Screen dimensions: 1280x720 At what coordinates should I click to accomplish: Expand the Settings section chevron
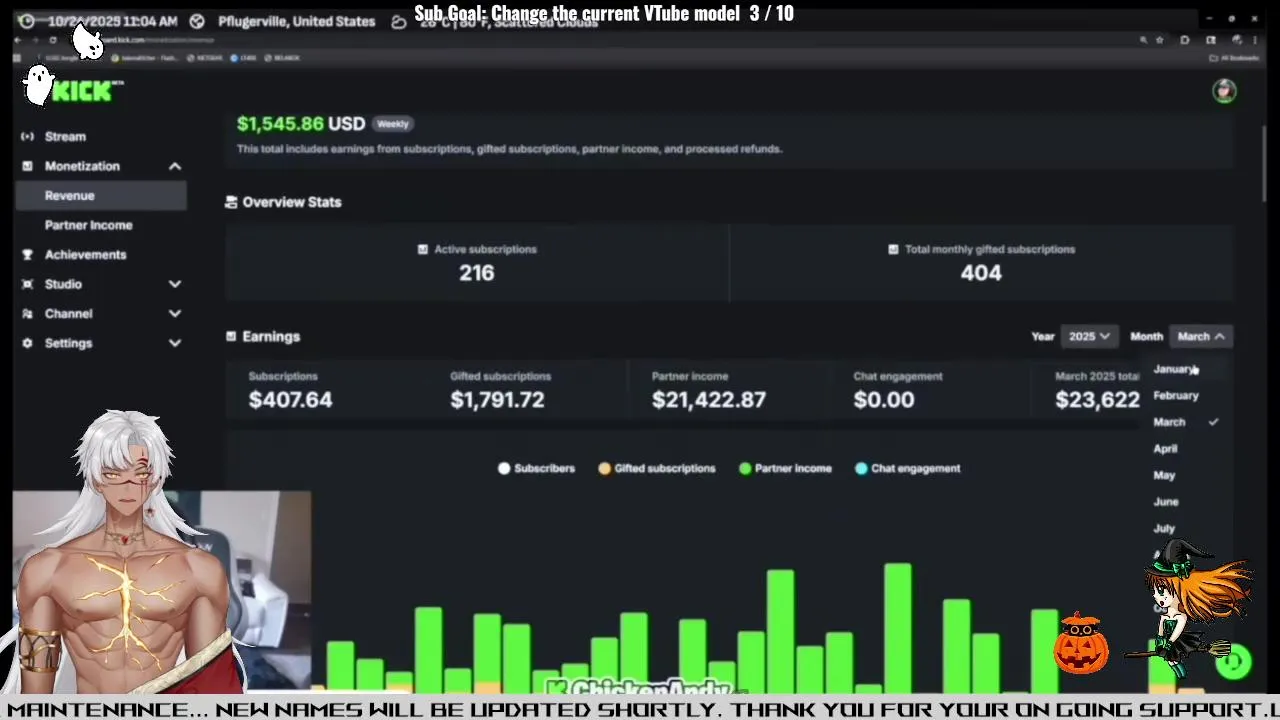click(175, 343)
